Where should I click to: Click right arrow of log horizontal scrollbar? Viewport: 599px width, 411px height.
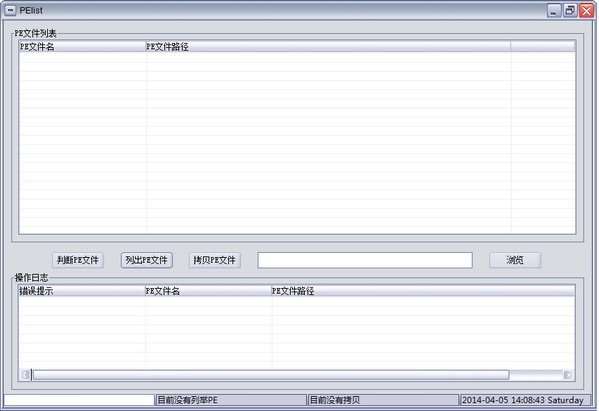[x=567, y=375]
